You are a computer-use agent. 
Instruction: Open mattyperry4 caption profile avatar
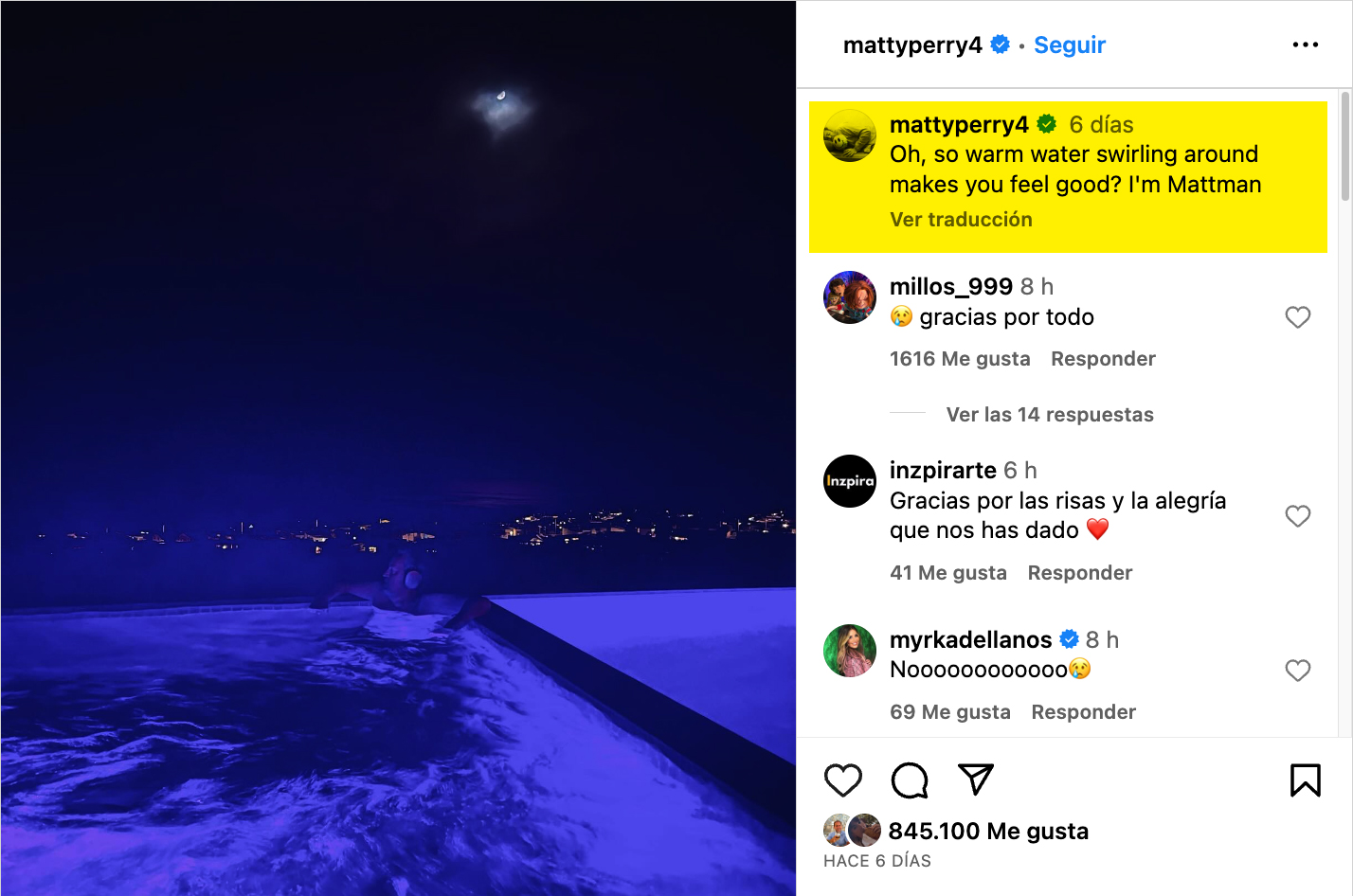pos(849,135)
